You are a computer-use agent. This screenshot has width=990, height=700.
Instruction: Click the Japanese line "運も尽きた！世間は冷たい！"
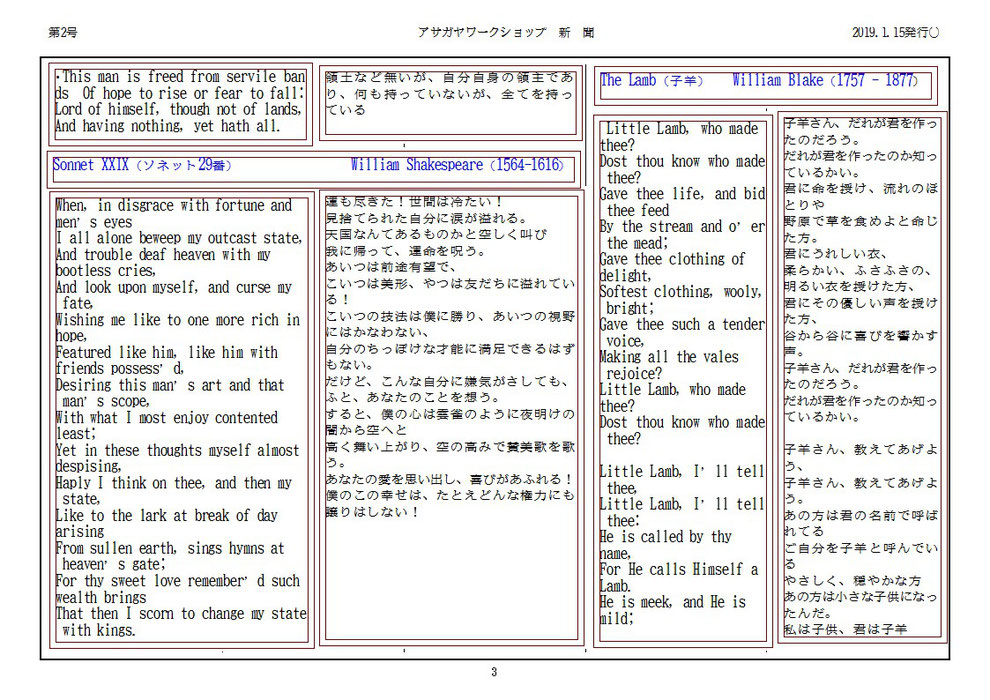(414, 202)
